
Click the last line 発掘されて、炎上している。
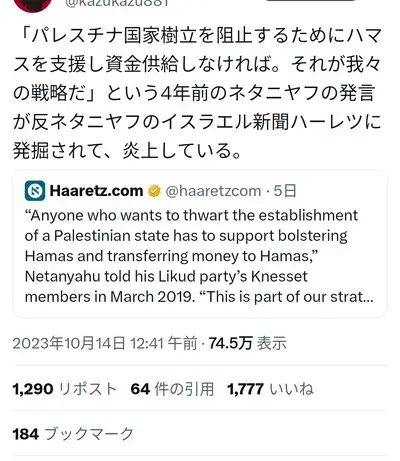click(127, 150)
